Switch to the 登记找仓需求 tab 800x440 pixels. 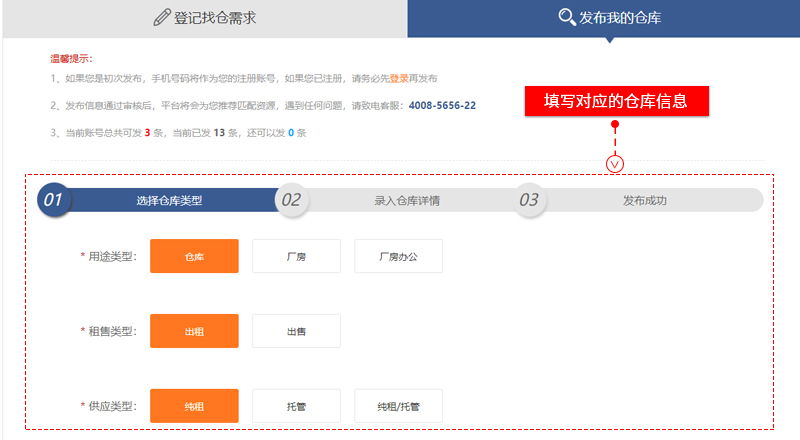[205, 18]
